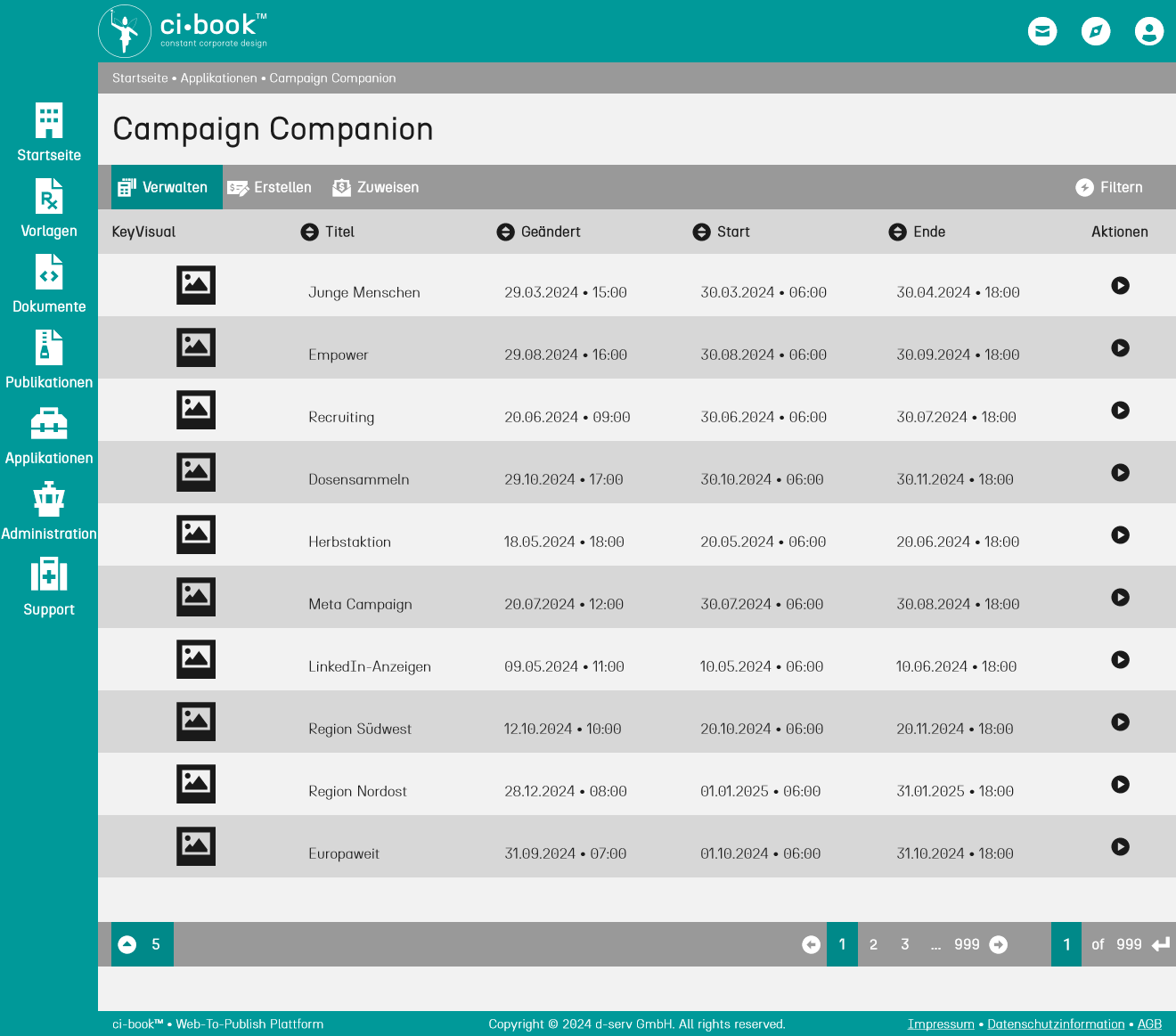This screenshot has width=1176, height=1036.
Task: Go to Startseite in sidebar
Action: tap(49, 132)
